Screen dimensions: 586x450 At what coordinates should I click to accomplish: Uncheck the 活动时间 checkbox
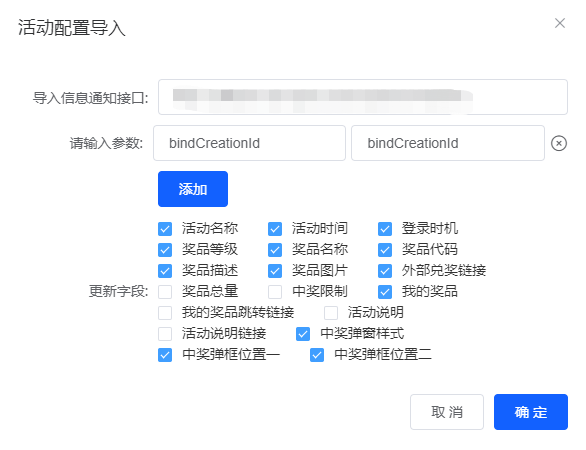tap(275, 229)
